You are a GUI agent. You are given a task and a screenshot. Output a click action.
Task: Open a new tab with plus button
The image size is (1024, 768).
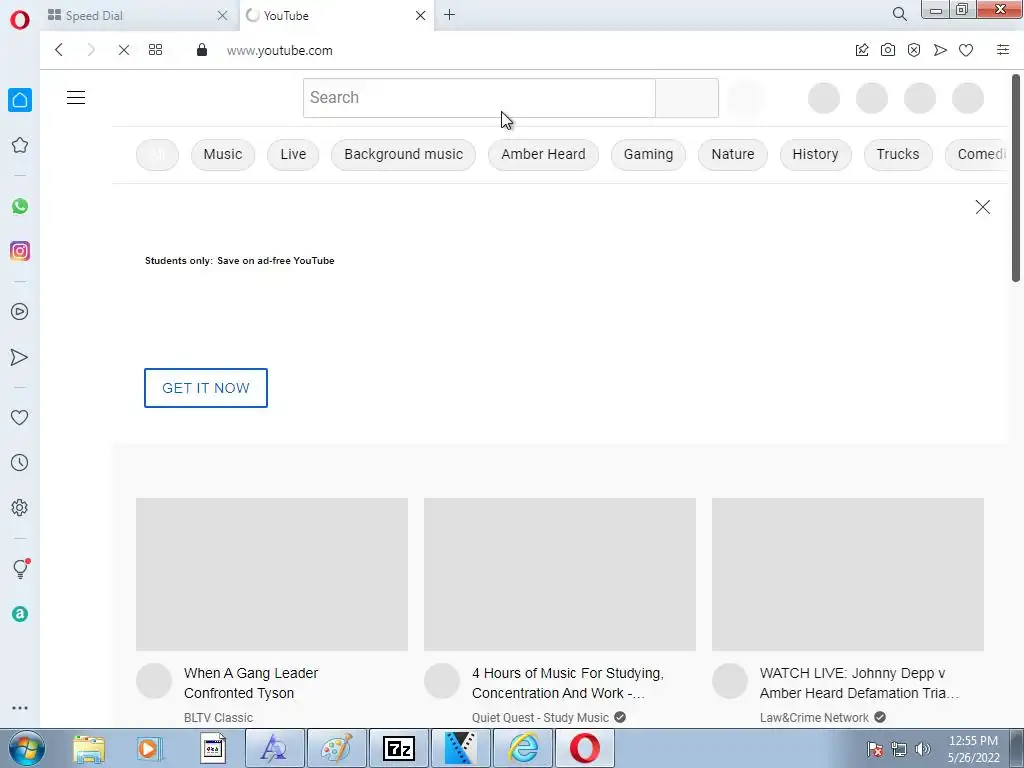[x=449, y=15]
